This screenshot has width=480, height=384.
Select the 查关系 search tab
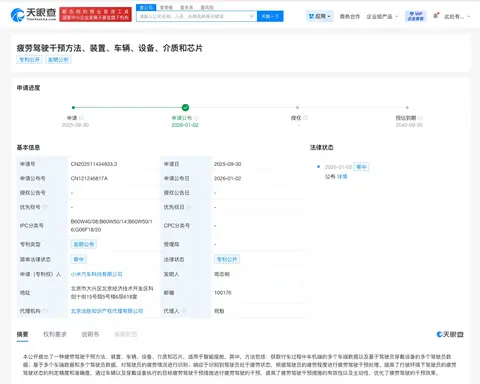pos(187,7)
